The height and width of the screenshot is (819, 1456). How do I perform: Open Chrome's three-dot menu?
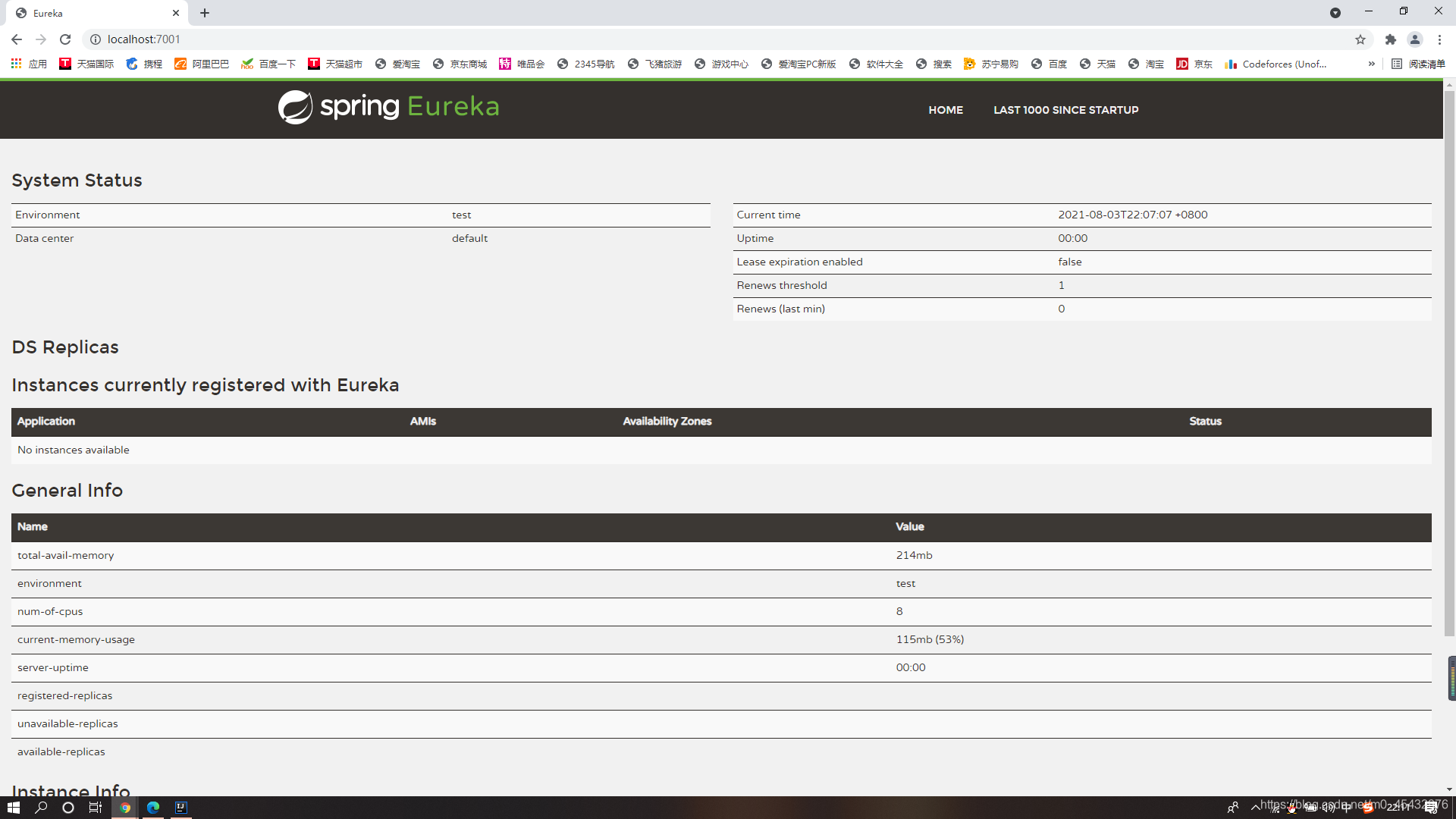click(1439, 39)
